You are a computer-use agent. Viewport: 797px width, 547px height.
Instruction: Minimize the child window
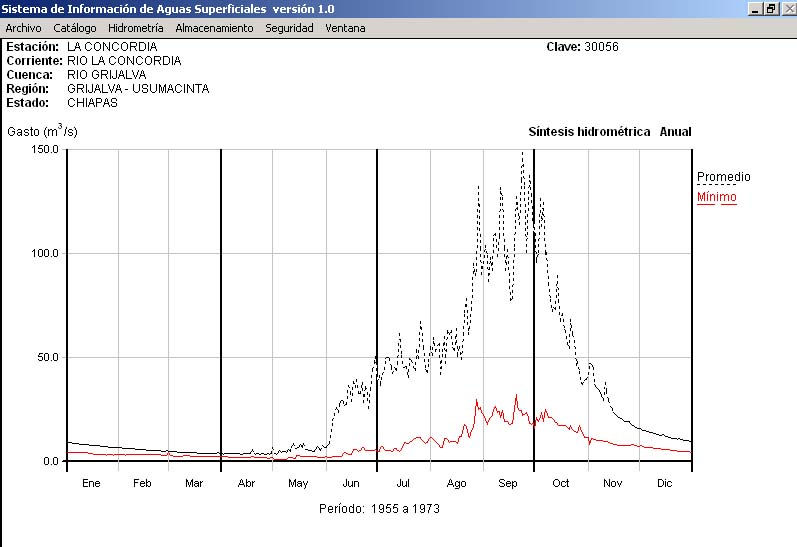[756, 9]
